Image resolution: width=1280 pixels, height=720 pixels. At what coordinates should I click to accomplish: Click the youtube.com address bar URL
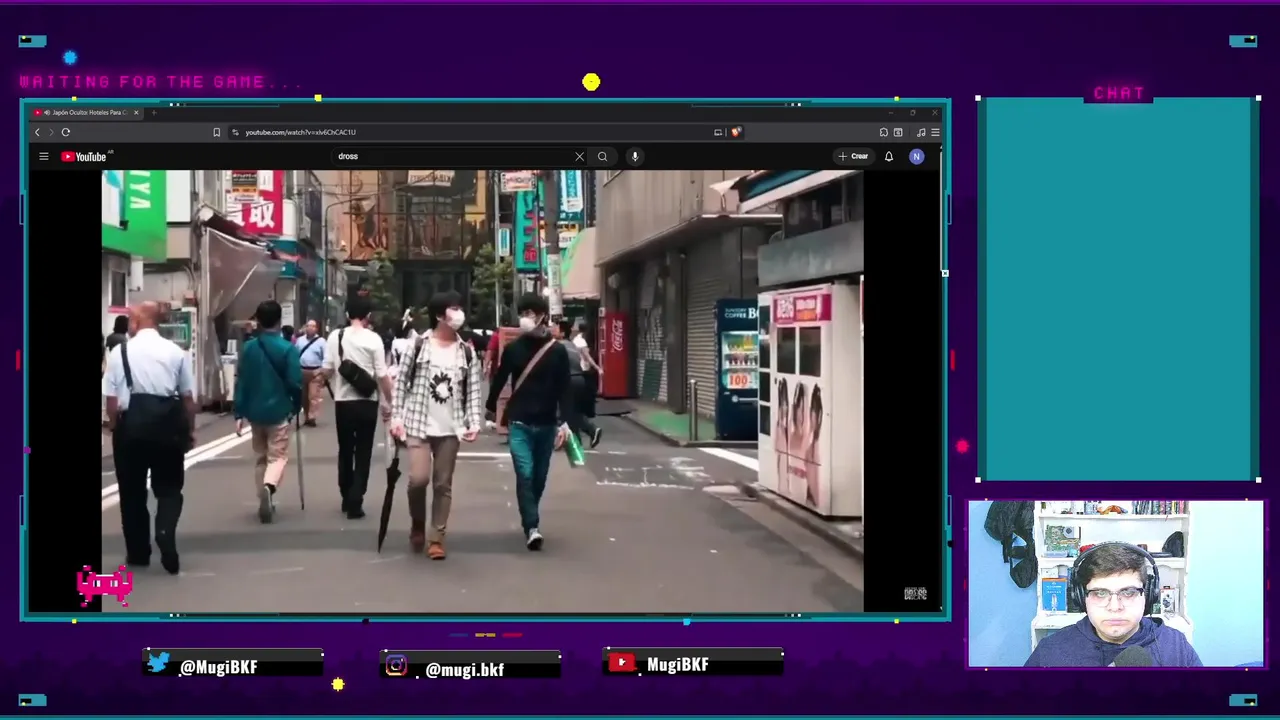(x=300, y=132)
